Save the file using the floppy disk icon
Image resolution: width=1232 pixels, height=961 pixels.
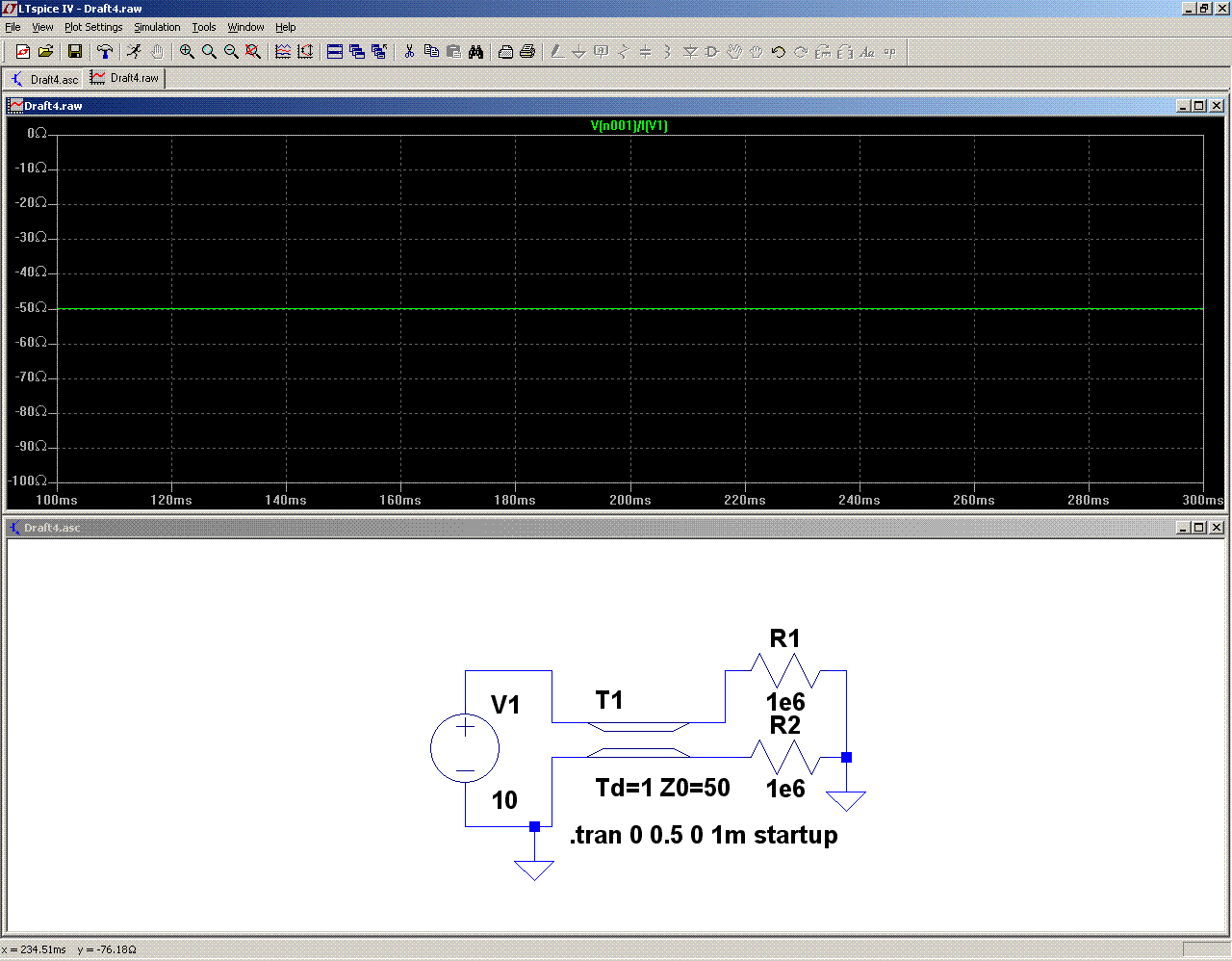point(74,52)
